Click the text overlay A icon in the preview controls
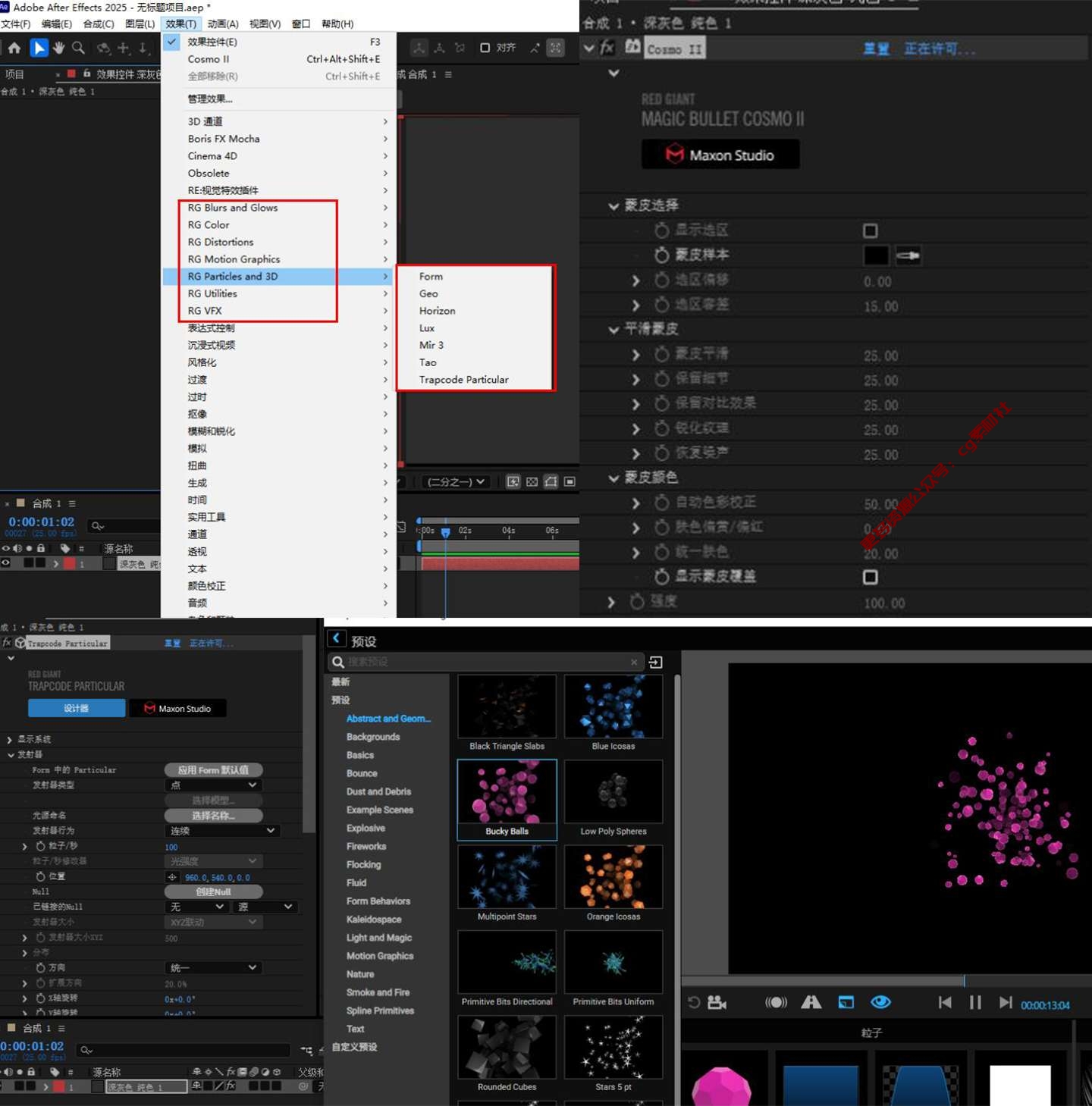The height and width of the screenshot is (1106, 1092). (x=811, y=1002)
